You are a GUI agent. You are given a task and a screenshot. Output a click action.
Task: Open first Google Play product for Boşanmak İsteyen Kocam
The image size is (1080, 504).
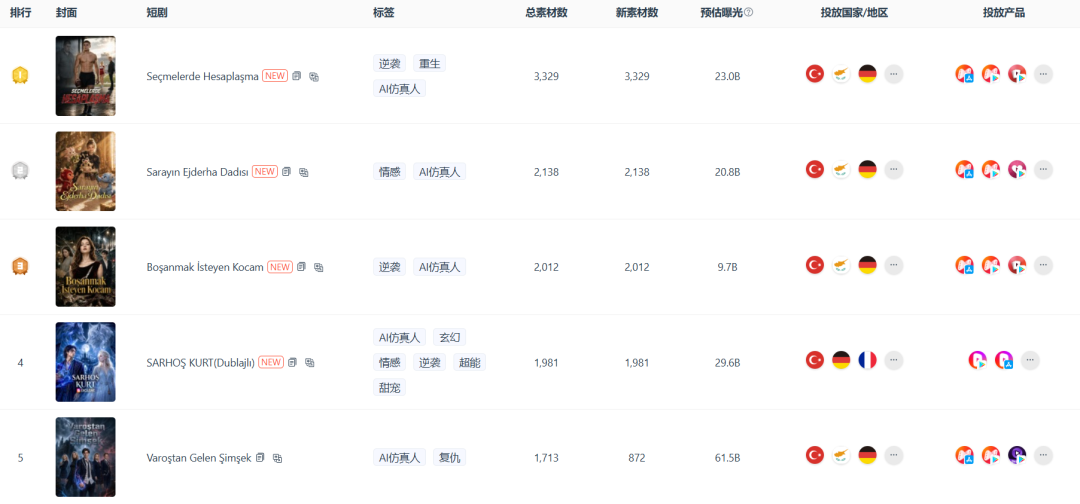[990, 264]
